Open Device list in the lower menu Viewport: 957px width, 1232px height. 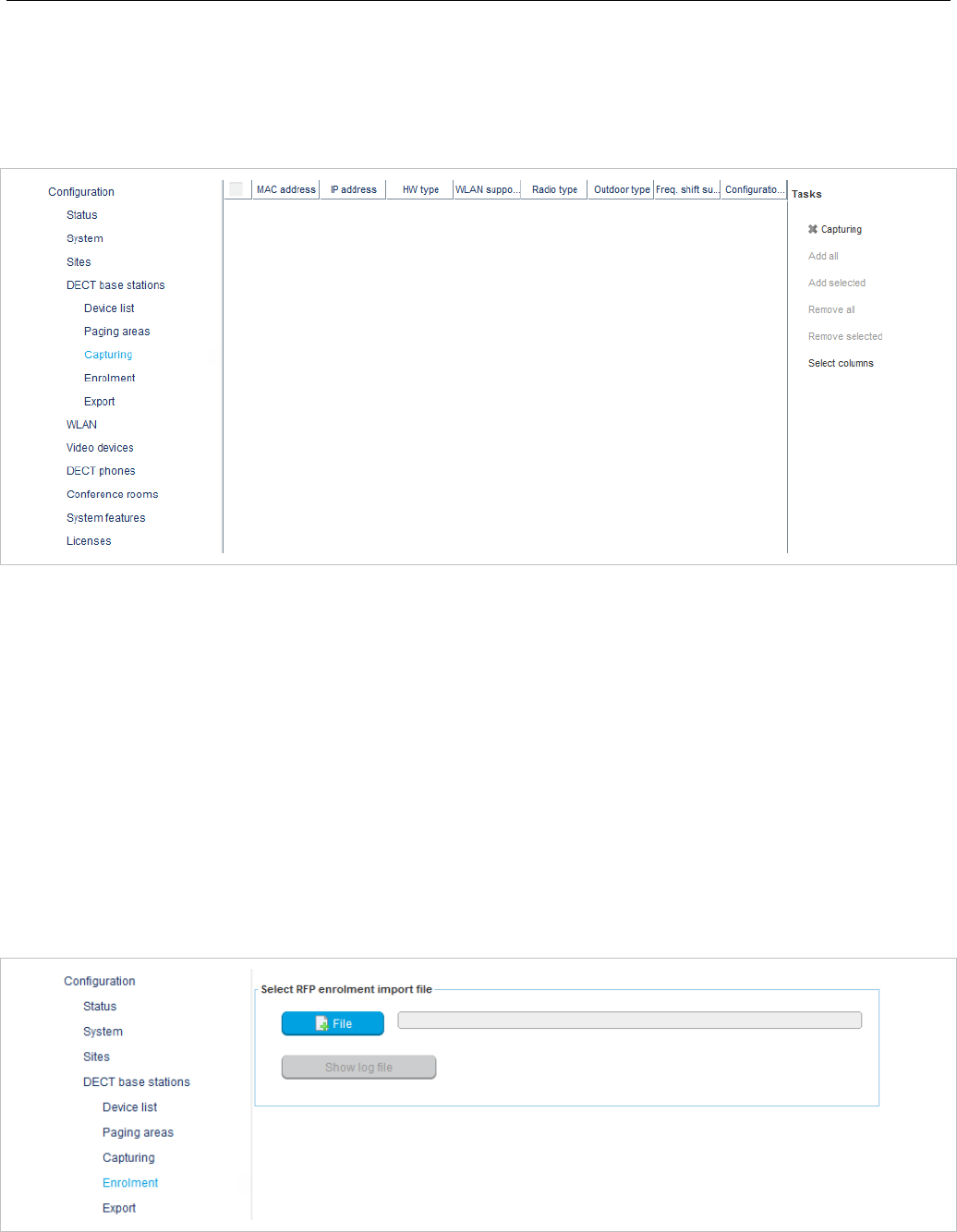point(129,1107)
